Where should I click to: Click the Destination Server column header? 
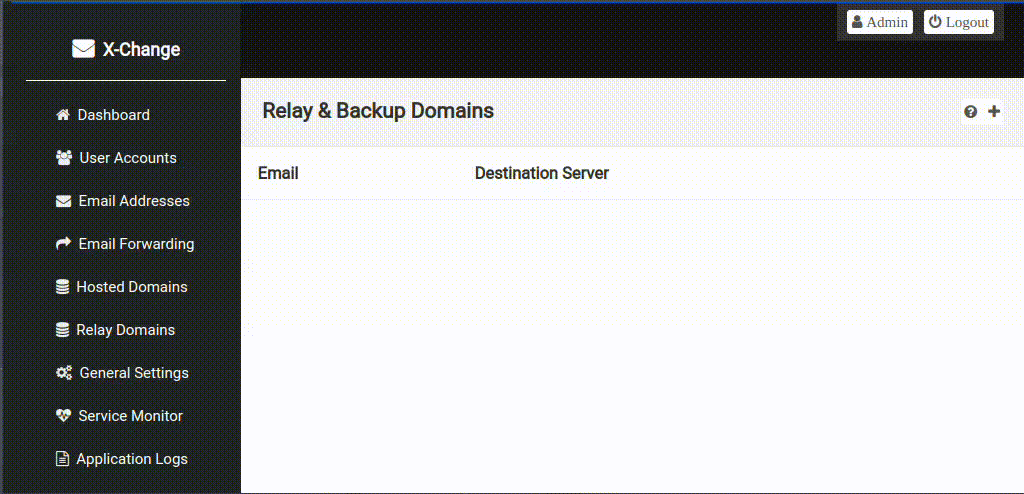tap(541, 173)
